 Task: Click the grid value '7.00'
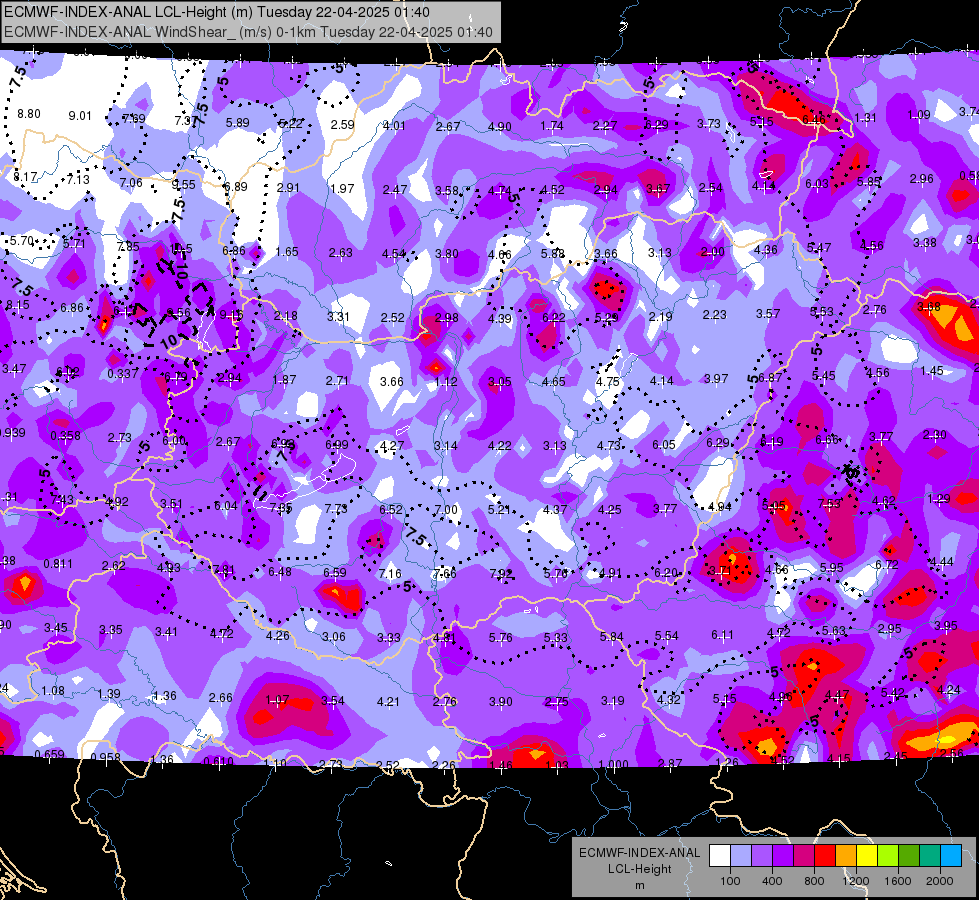[x=446, y=510]
